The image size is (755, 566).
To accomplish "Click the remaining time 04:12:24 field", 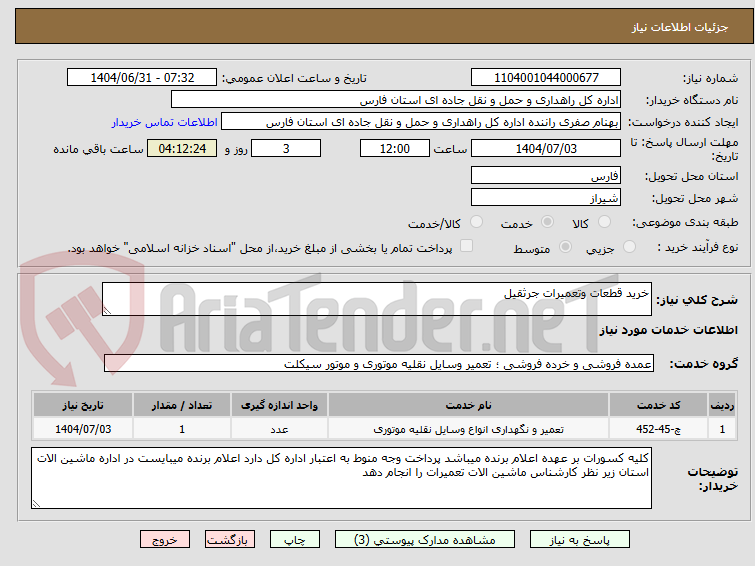I will 182,148.
